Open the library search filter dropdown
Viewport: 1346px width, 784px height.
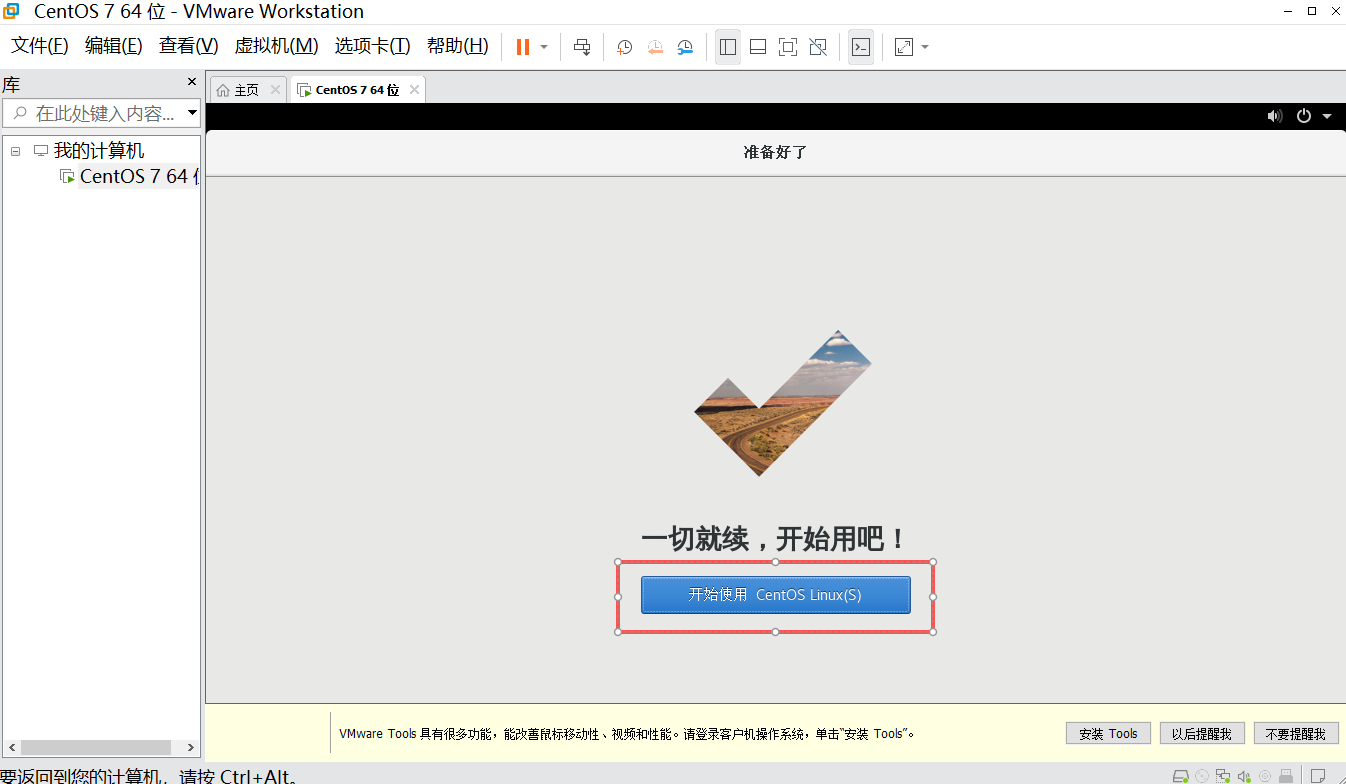click(193, 113)
